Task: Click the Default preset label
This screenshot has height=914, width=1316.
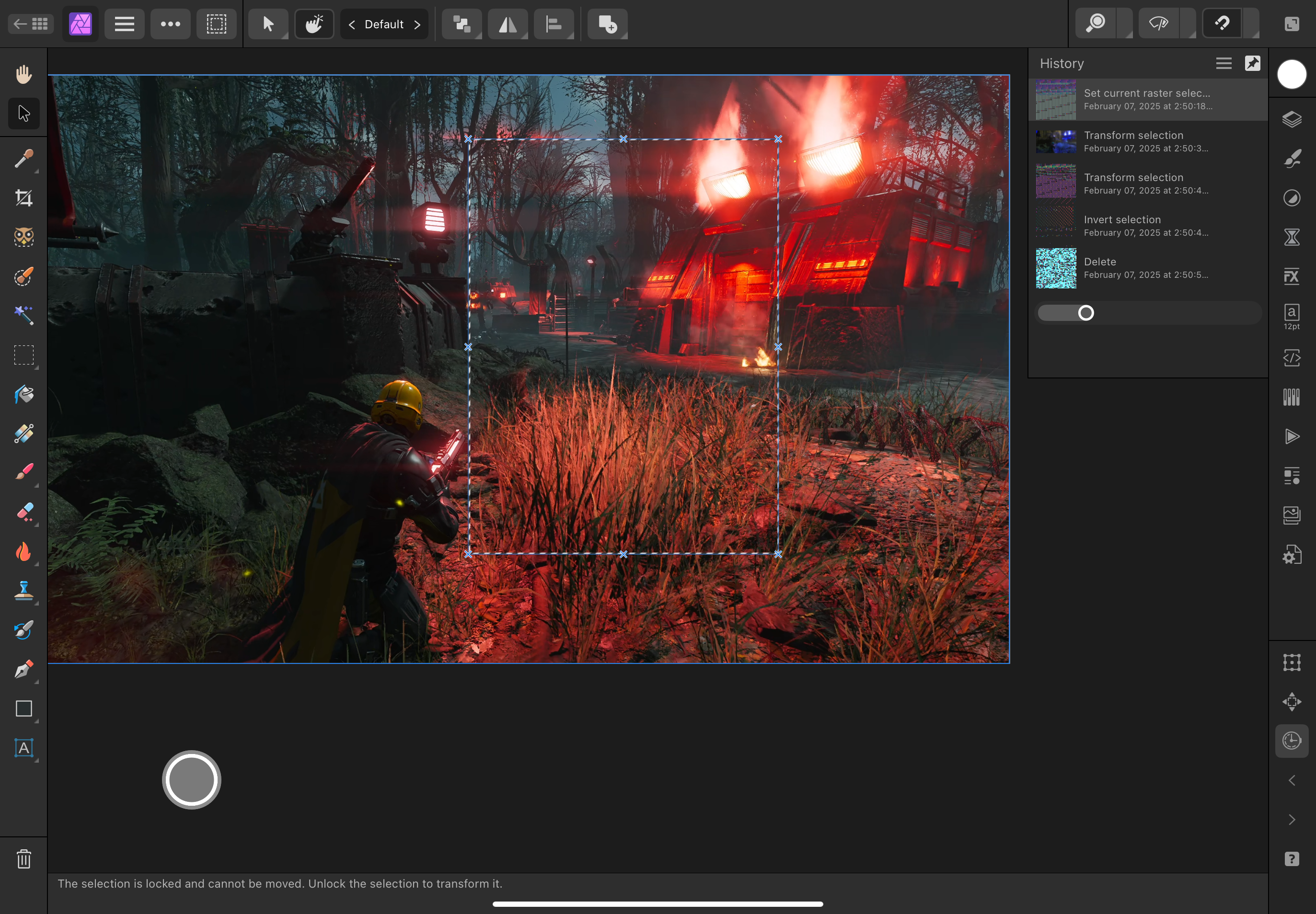Action: click(x=384, y=24)
